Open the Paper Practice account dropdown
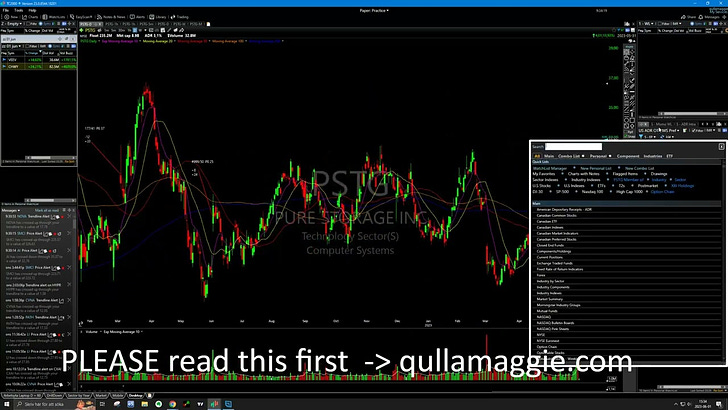This screenshot has height=410, width=728. [374, 10]
